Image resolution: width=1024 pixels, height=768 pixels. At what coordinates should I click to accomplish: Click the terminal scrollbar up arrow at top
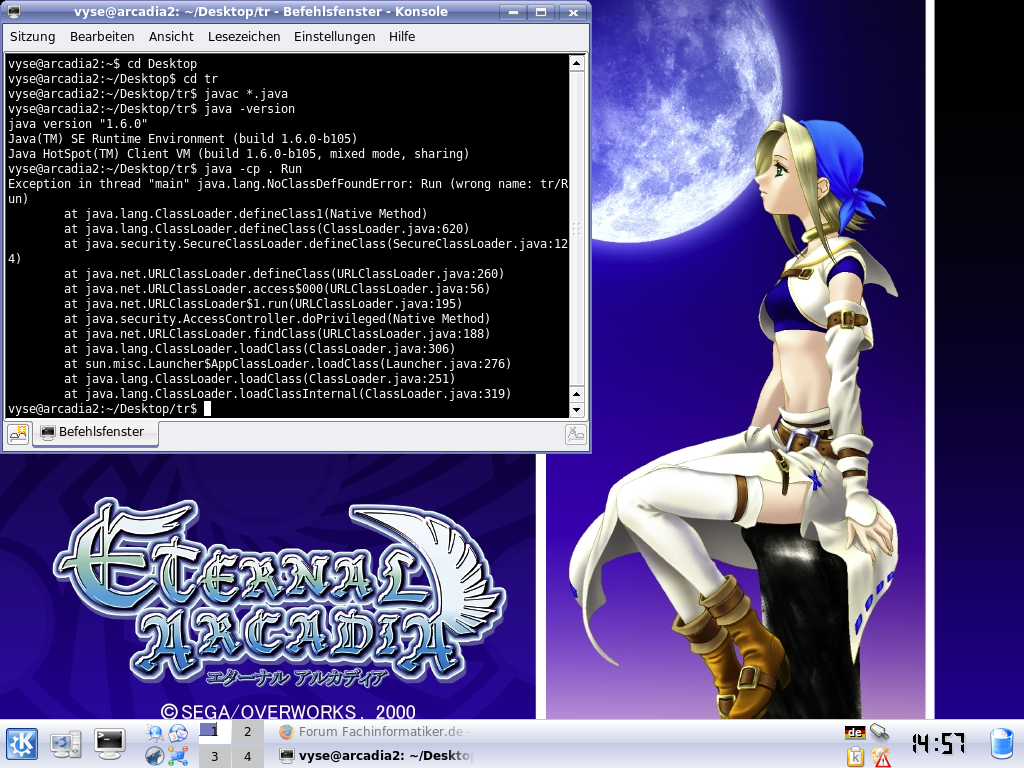576,63
